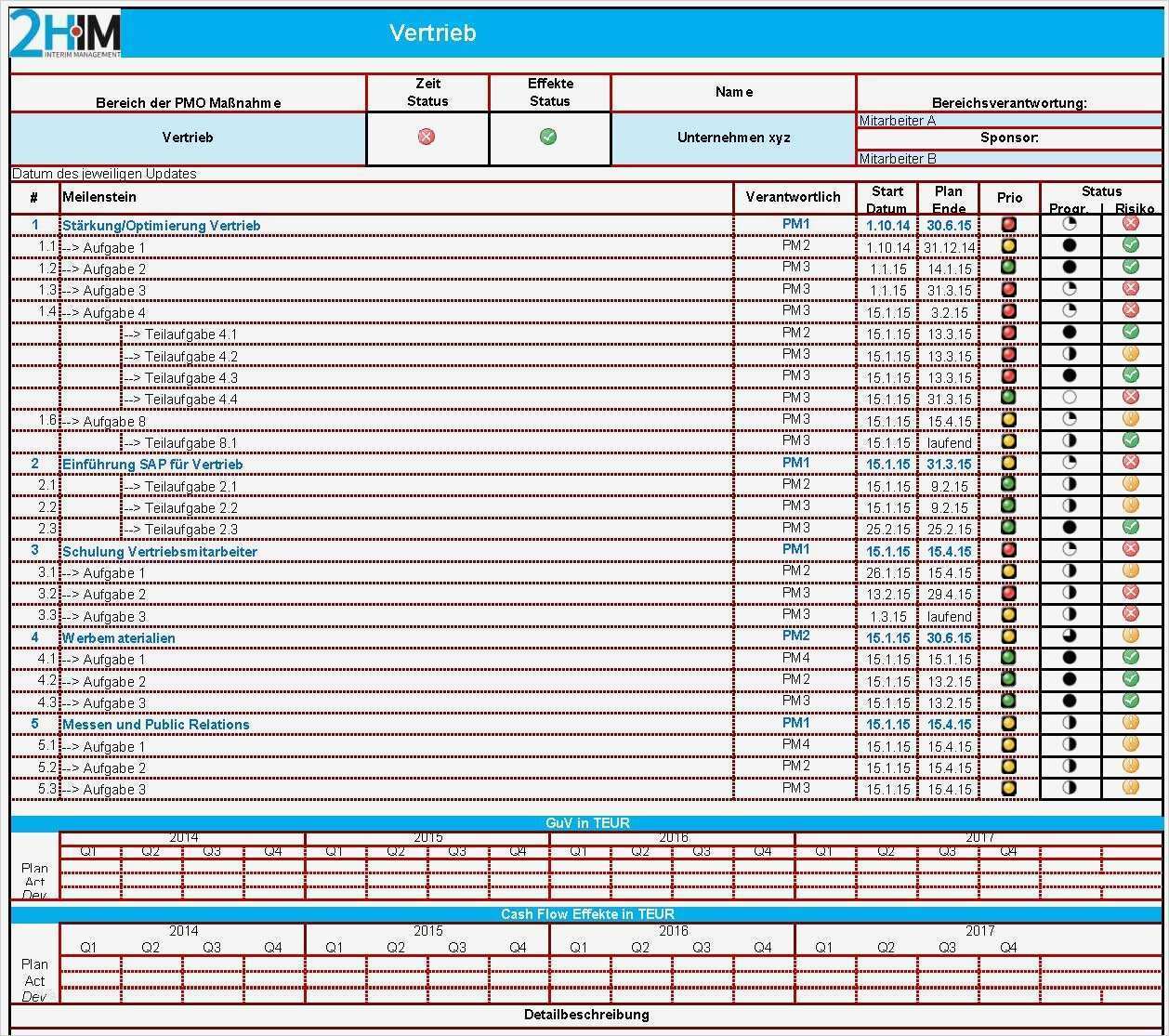Click the empty progress circle of Teilaufgabe 4.4

1069,398
